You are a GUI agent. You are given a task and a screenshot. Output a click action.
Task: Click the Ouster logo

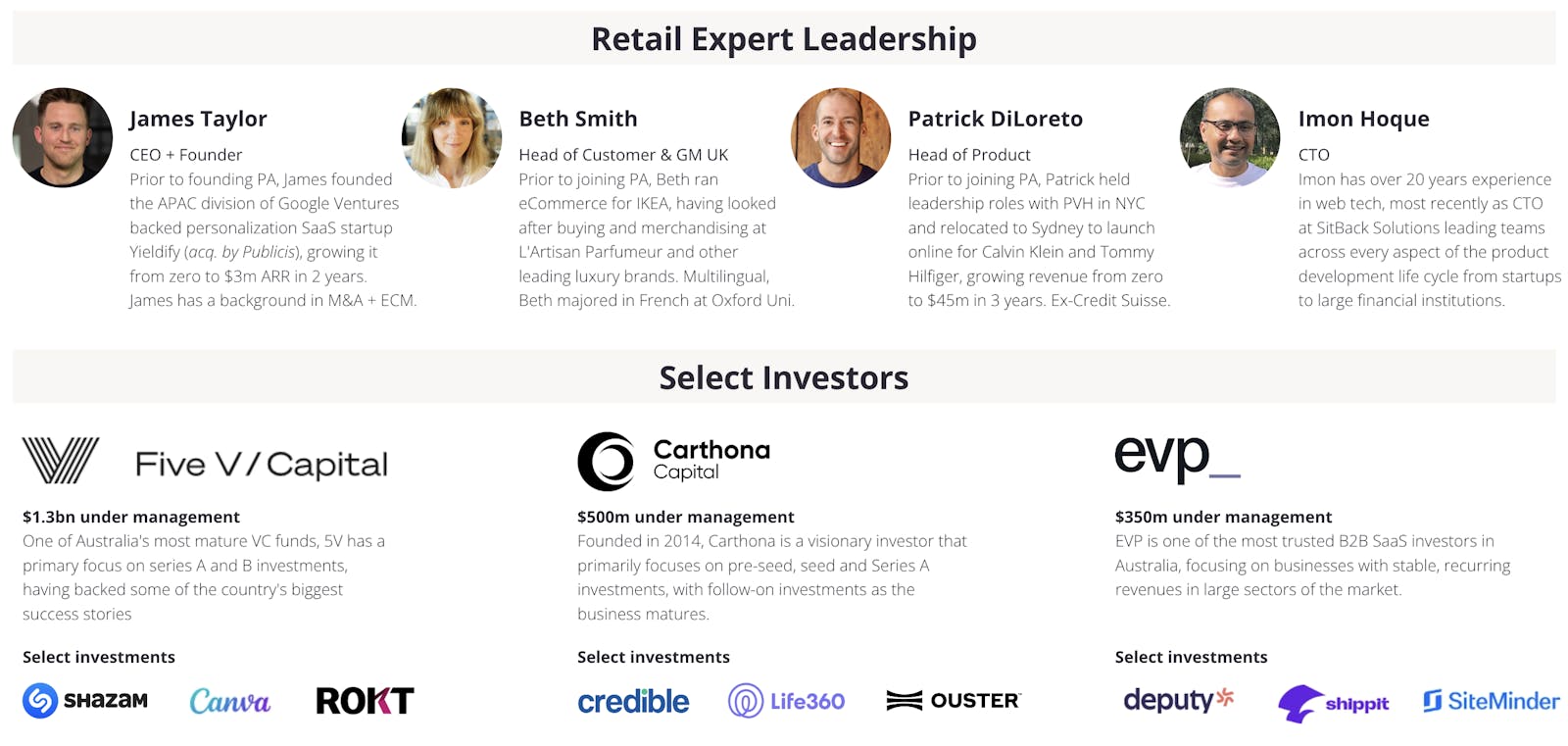[x=954, y=700]
